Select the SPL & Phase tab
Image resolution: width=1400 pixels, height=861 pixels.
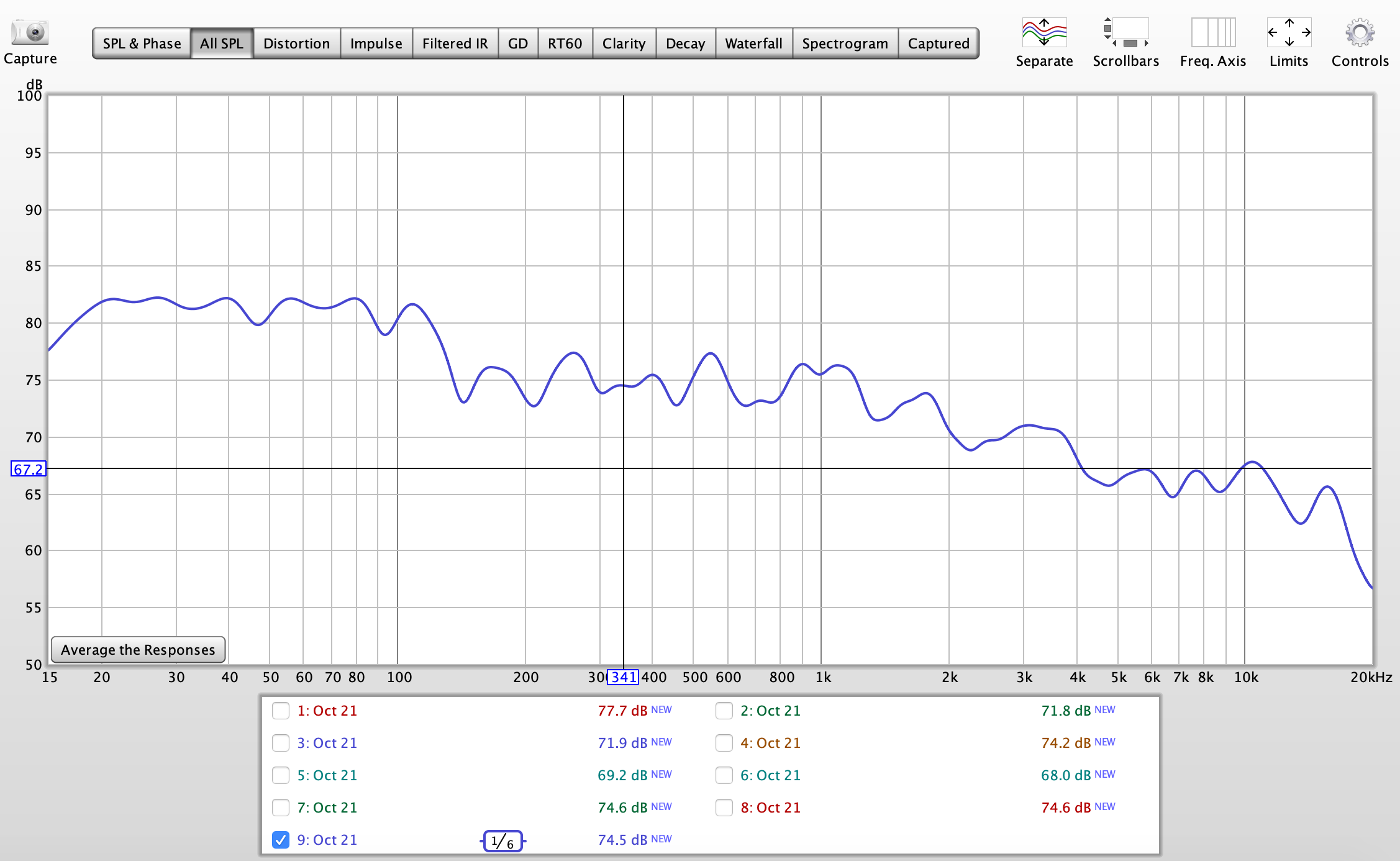click(x=142, y=43)
